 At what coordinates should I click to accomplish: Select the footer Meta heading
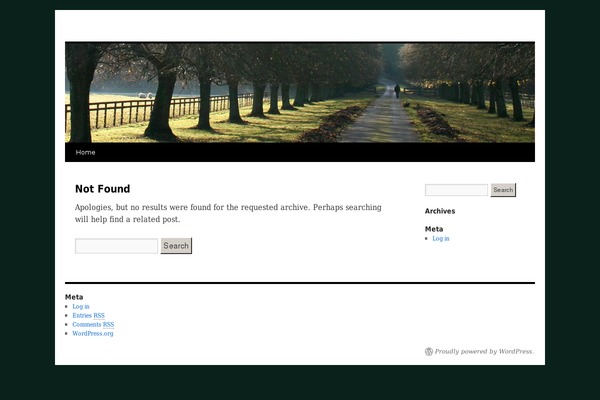click(74, 297)
